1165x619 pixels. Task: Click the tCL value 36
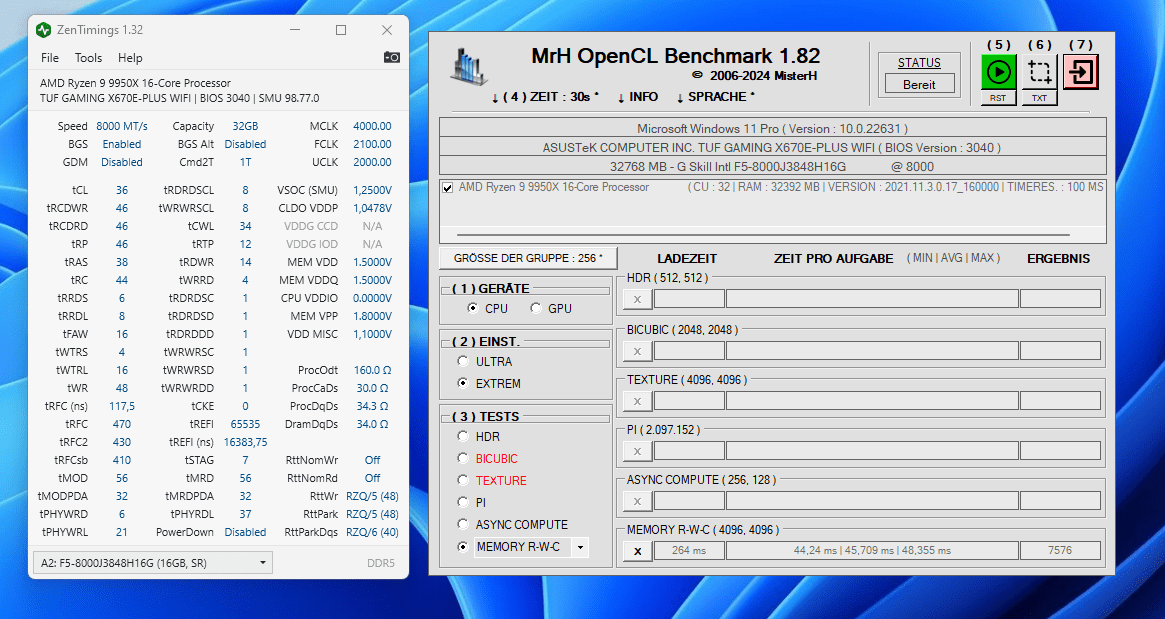pyautogui.click(x=122, y=190)
